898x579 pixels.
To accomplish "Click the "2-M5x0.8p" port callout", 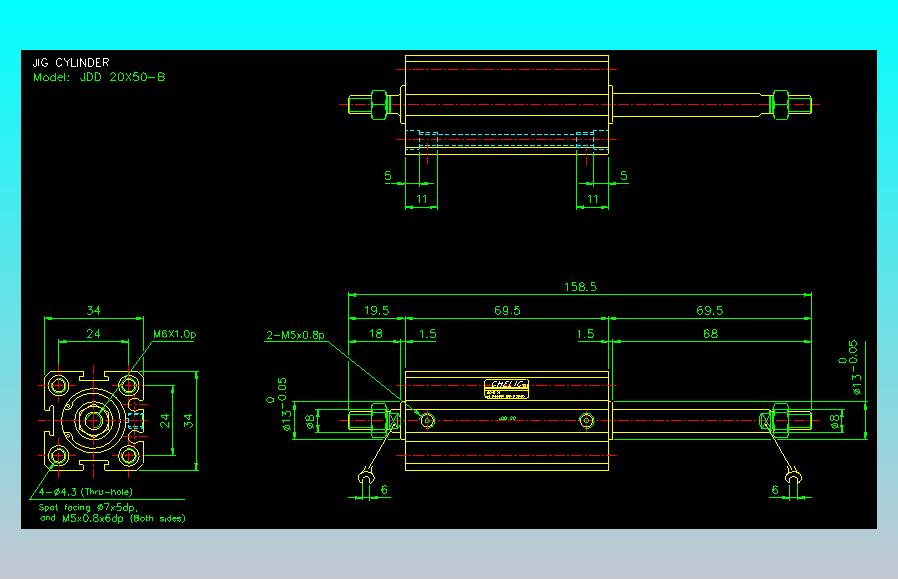I will click(x=295, y=335).
